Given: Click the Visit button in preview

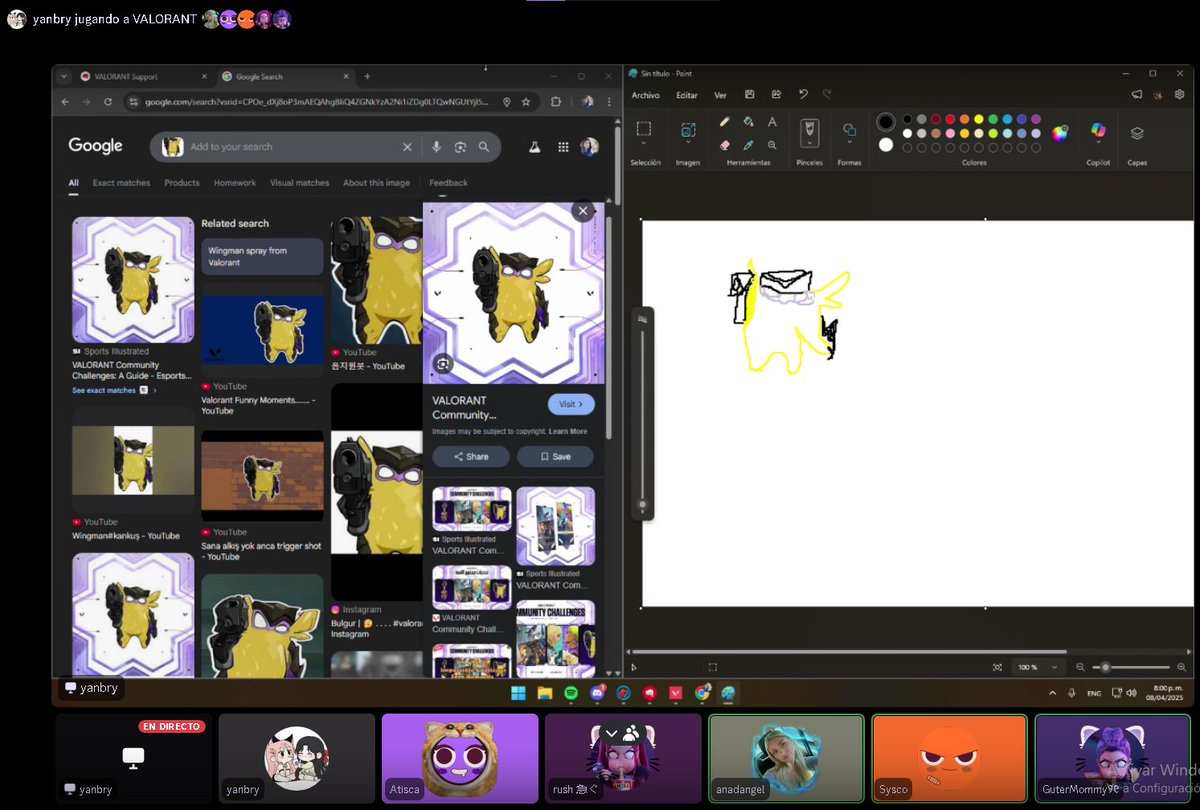Looking at the screenshot, I should (571, 404).
